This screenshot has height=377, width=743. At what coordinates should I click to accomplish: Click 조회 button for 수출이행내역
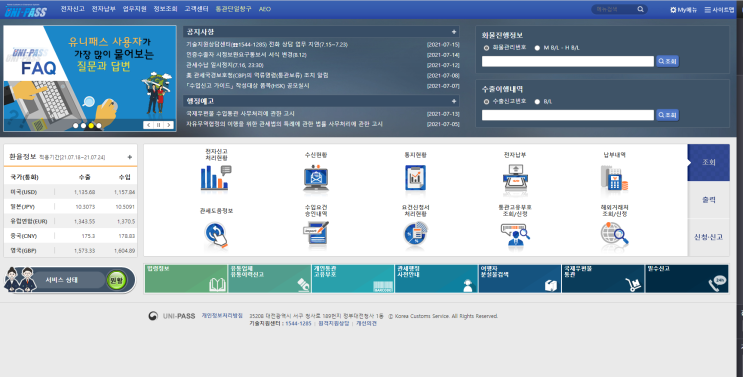pyautogui.click(x=667, y=115)
